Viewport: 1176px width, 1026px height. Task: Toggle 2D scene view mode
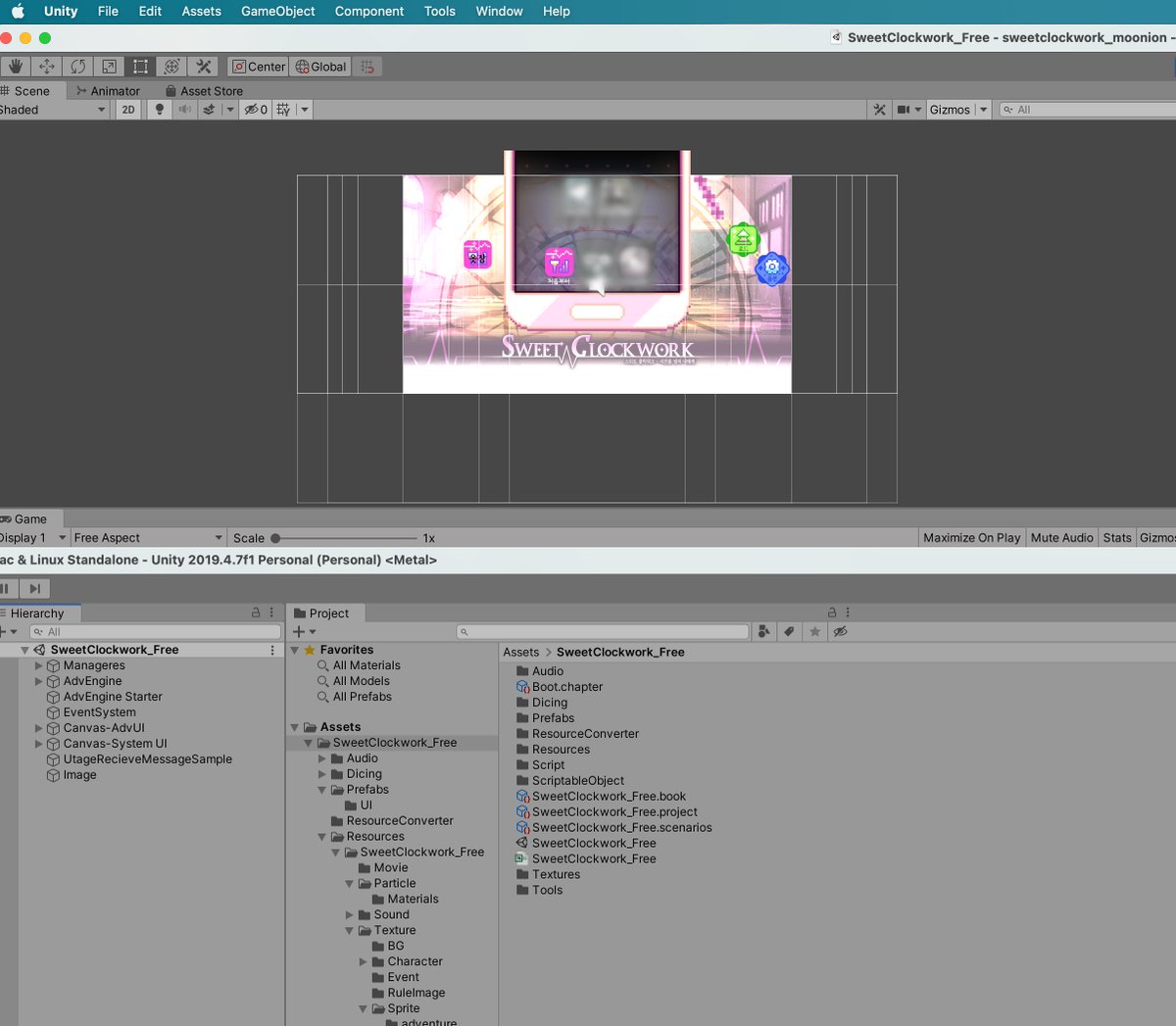(x=128, y=110)
